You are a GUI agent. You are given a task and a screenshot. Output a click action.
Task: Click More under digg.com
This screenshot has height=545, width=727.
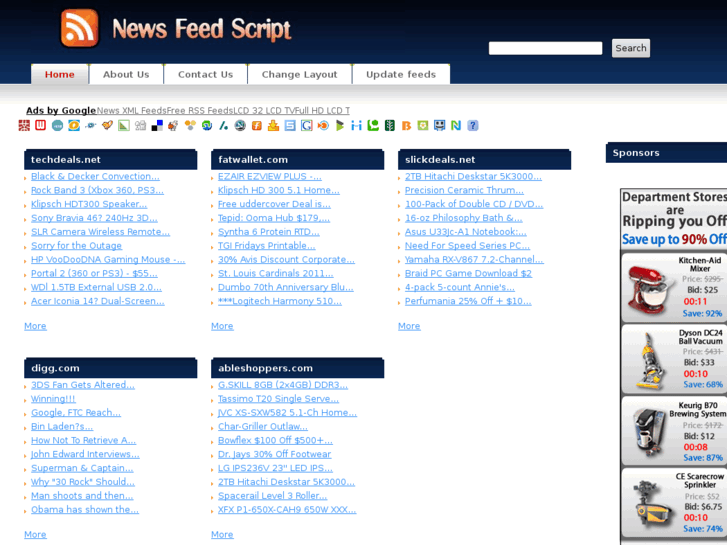[35, 535]
